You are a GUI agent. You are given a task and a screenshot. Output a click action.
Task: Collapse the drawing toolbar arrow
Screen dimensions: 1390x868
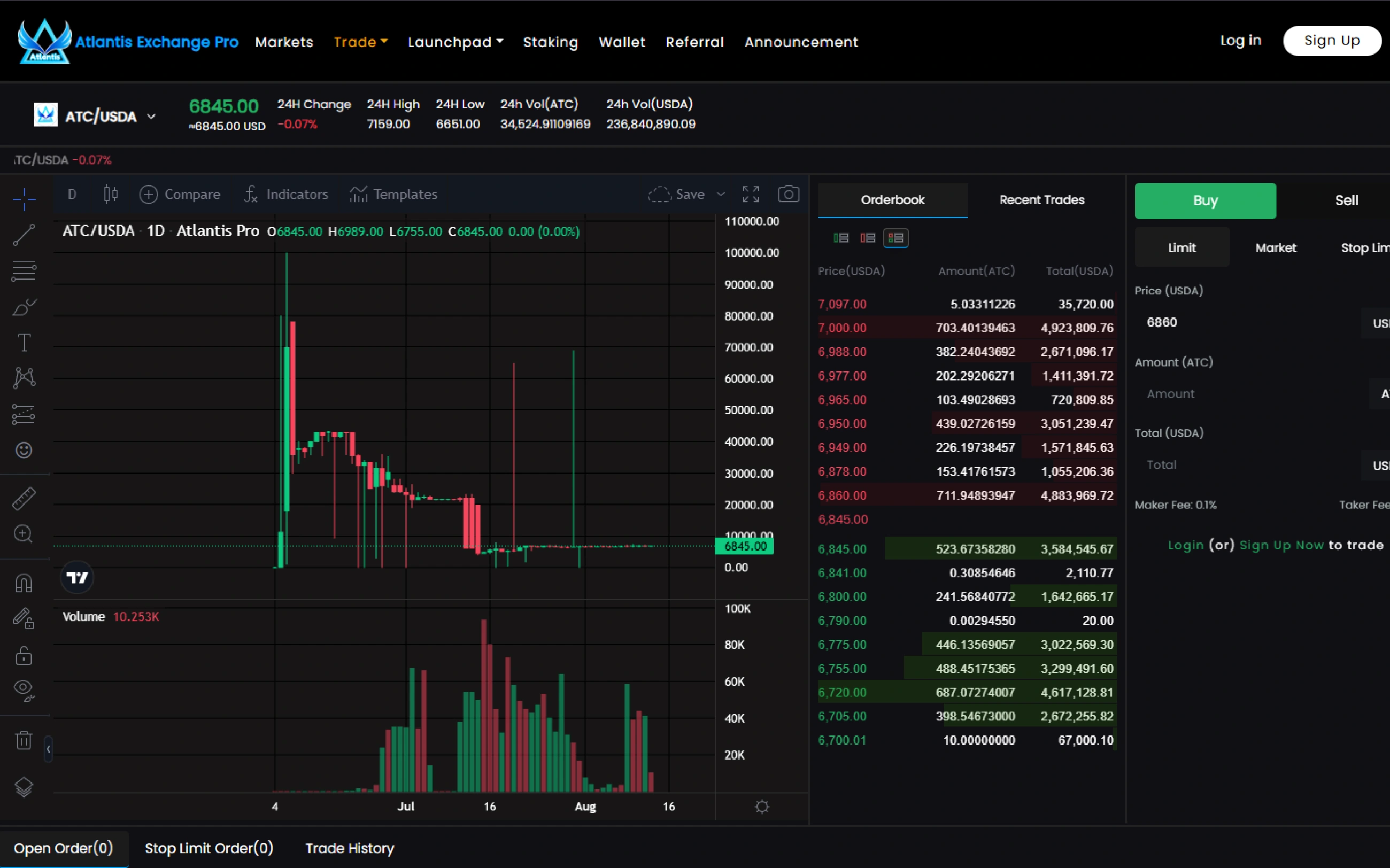(x=48, y=749)
